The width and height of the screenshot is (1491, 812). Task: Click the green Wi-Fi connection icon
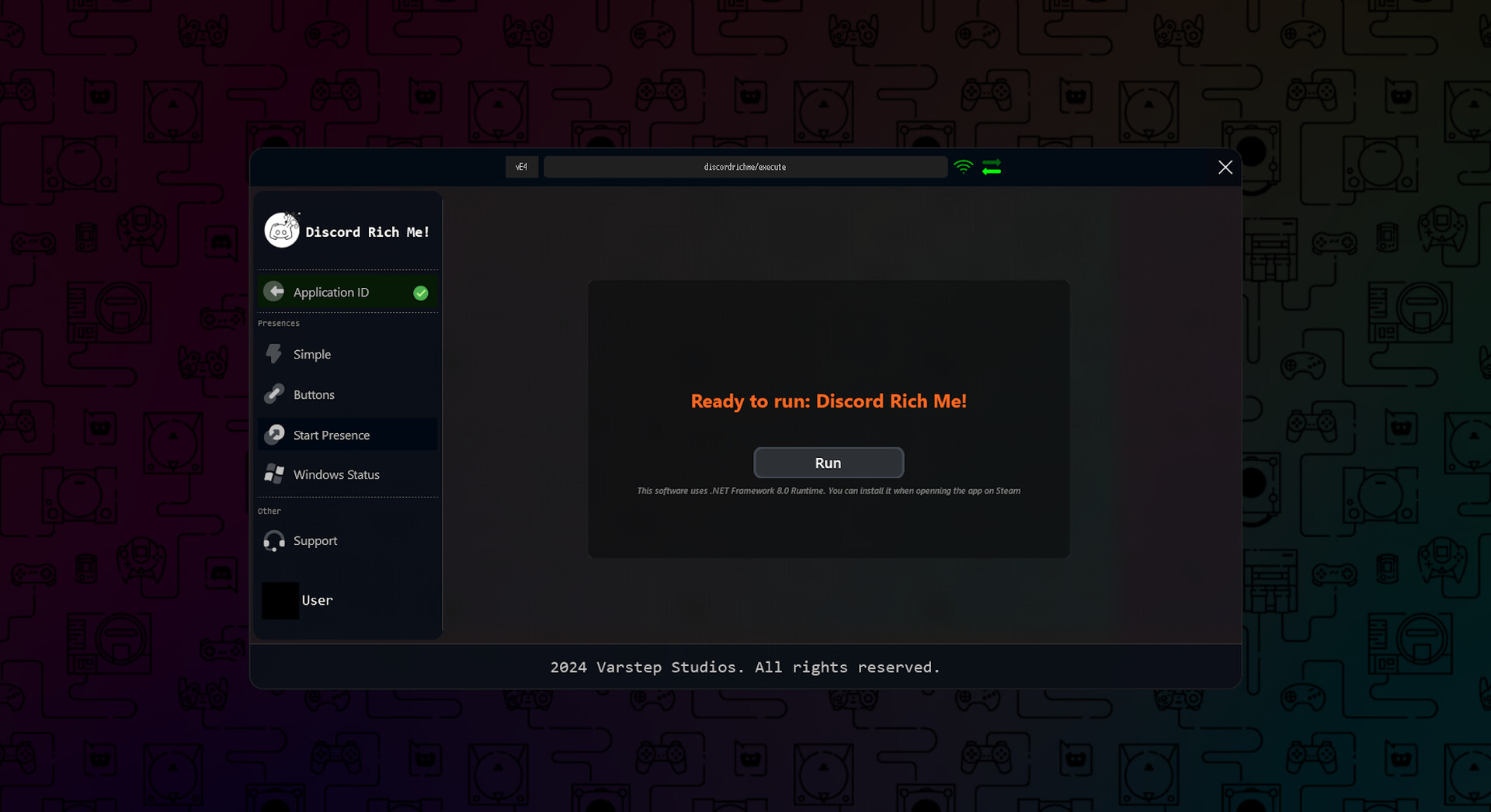click(x=964, y=167)
